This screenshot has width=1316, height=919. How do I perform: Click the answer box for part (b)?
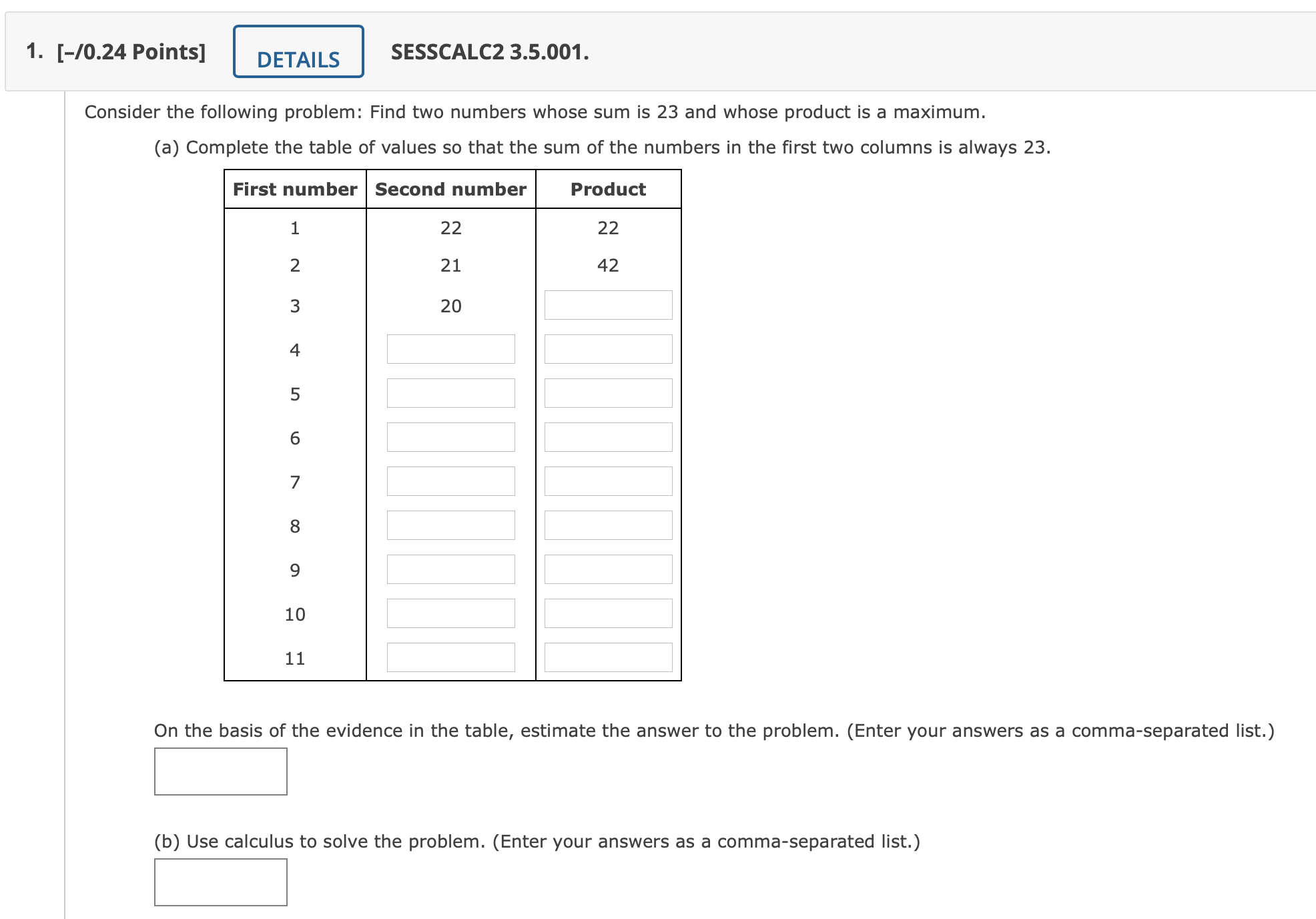[x=220, y=882]
